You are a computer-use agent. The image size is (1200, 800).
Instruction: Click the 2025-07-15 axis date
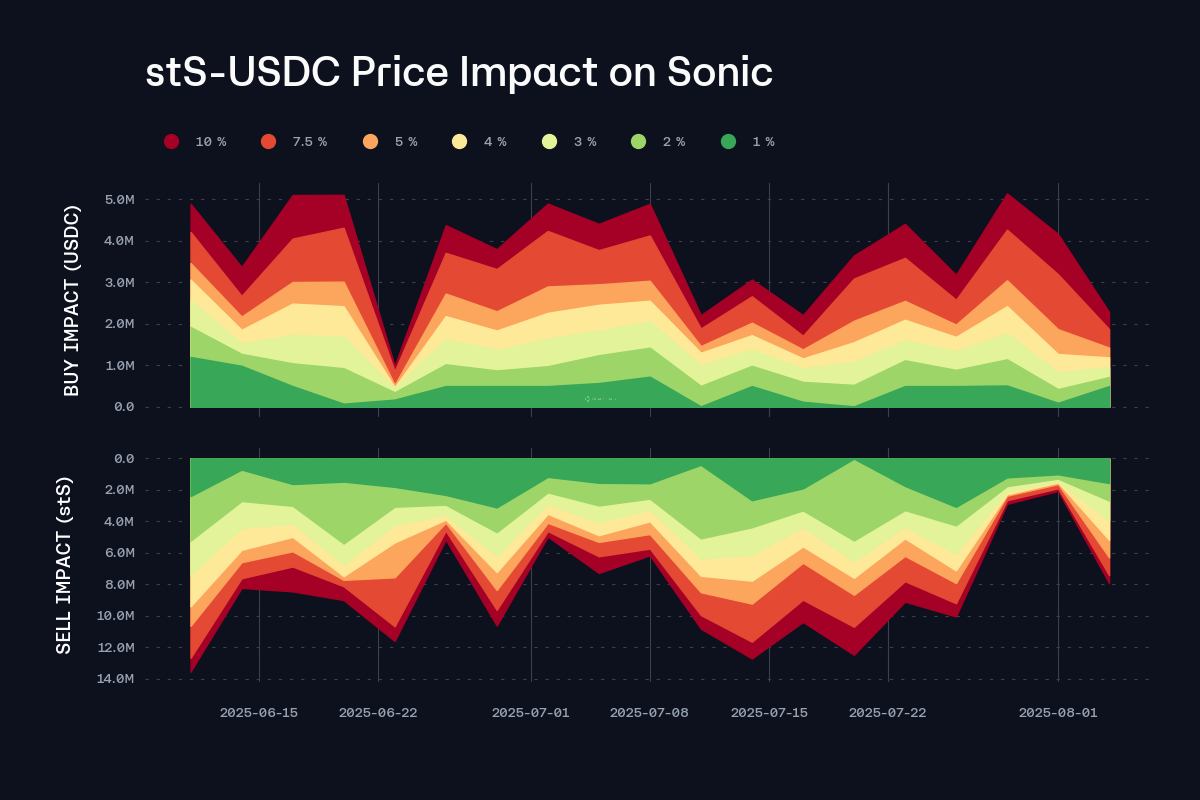[769, 713]
